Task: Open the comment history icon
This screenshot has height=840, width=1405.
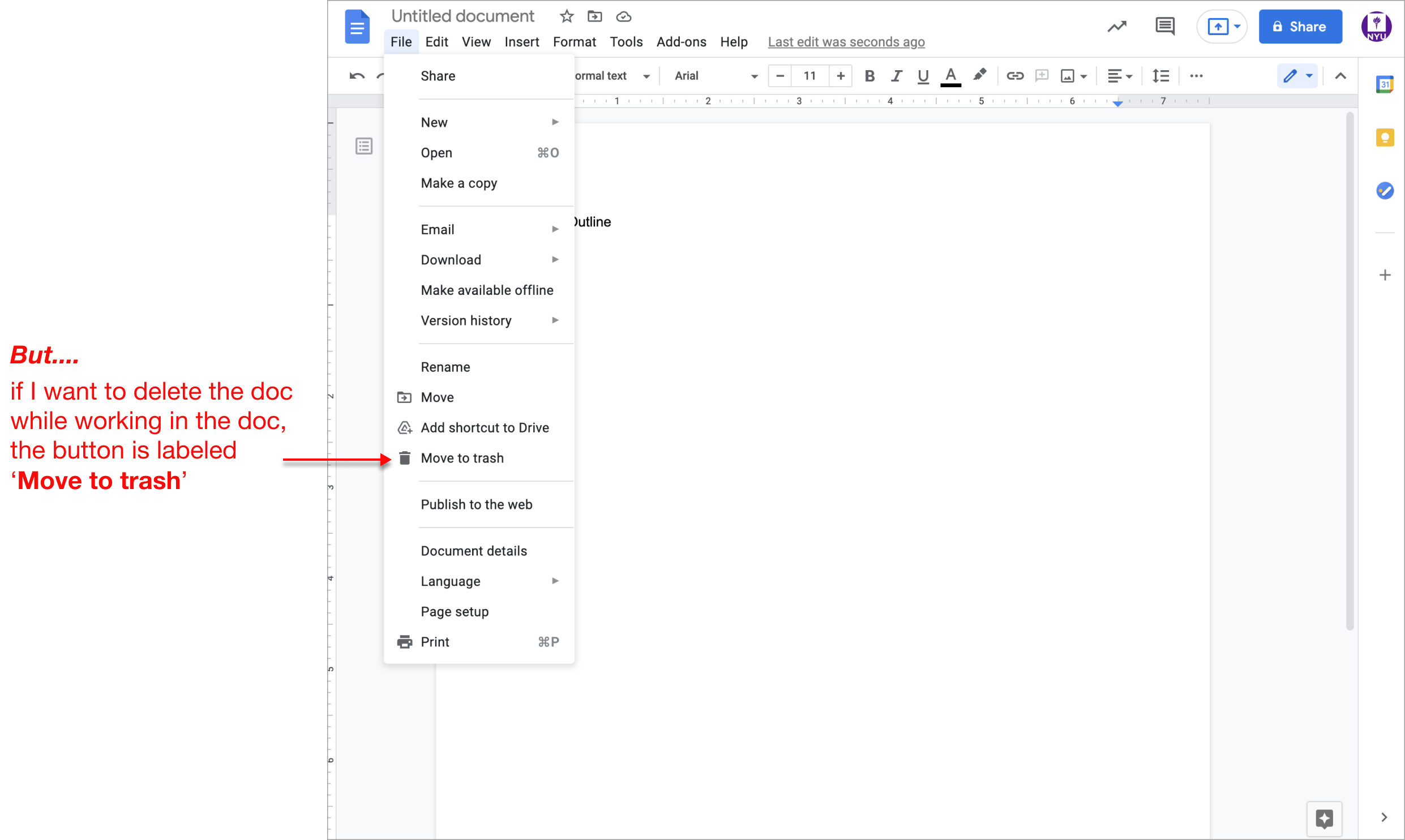Action: pyautogui.click(x=1164, y=27)
